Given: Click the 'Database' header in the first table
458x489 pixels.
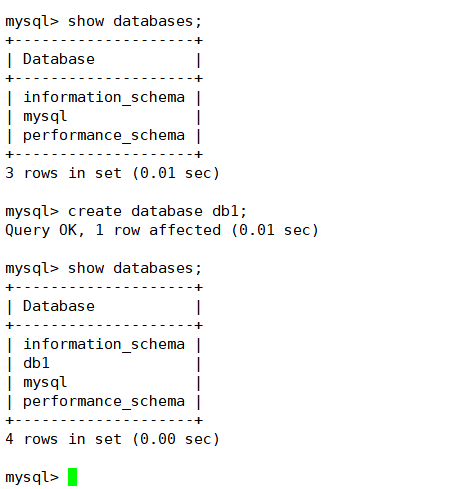Looking at the screenshot, I should click(x=59, y=60).
